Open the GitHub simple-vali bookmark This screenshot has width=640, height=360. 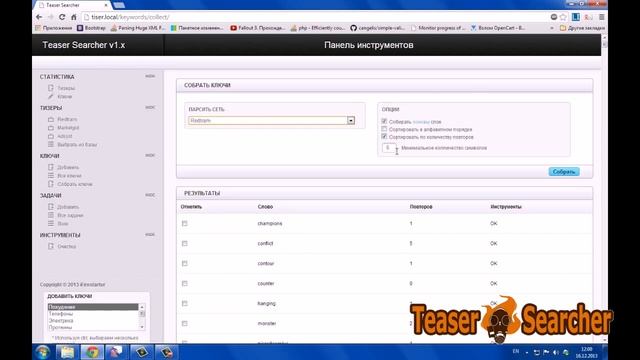tap(378, 28)
